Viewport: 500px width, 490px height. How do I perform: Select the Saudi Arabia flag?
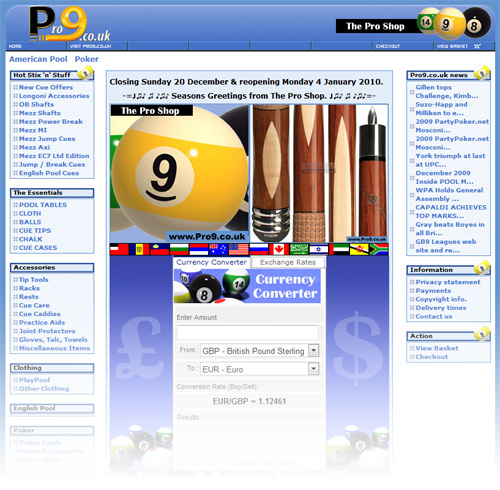tap(299, 249)
